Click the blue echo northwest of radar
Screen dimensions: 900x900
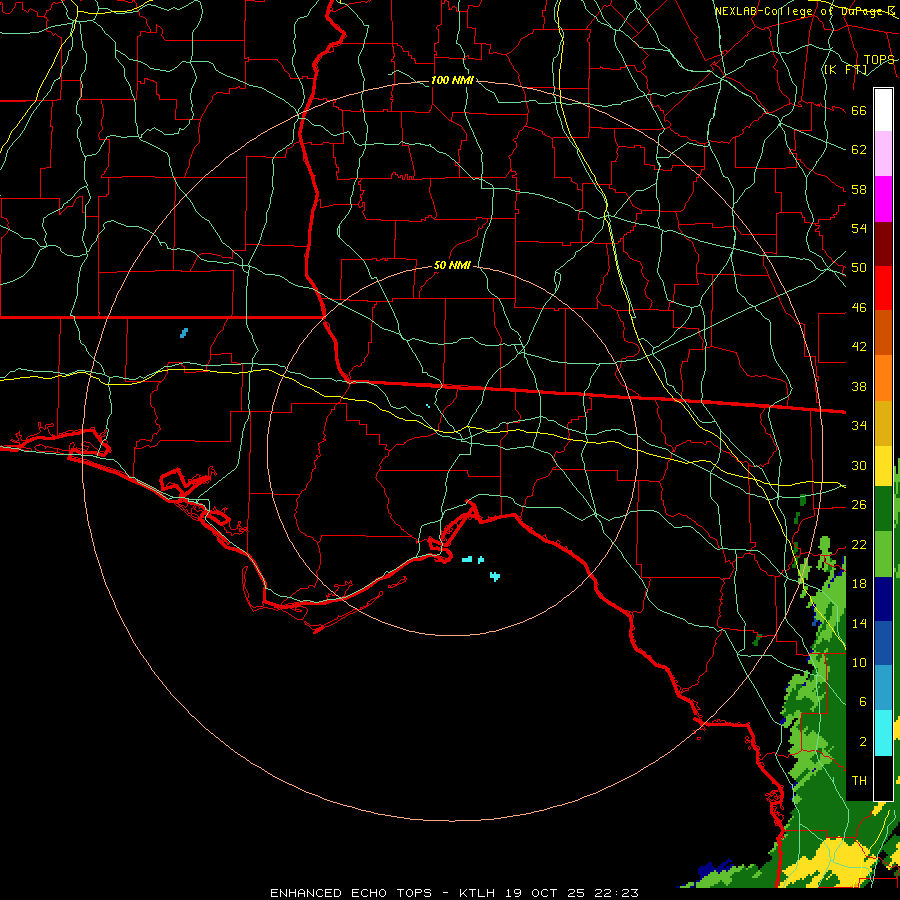tap(184, 333)
